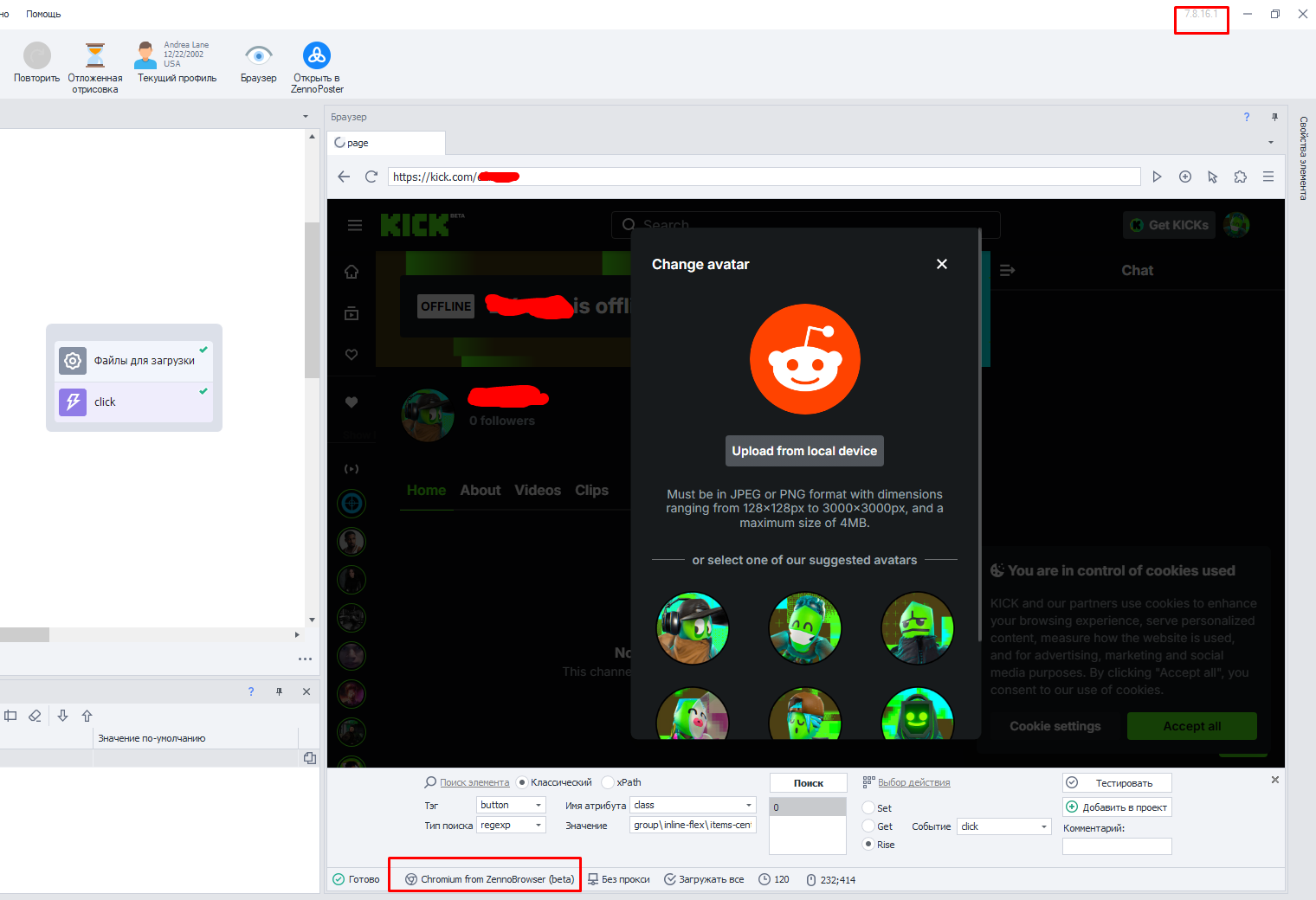Click the plus-circle icon in browser toolbar
The height and width of the screenshot is (900, 1316).
1185,177
